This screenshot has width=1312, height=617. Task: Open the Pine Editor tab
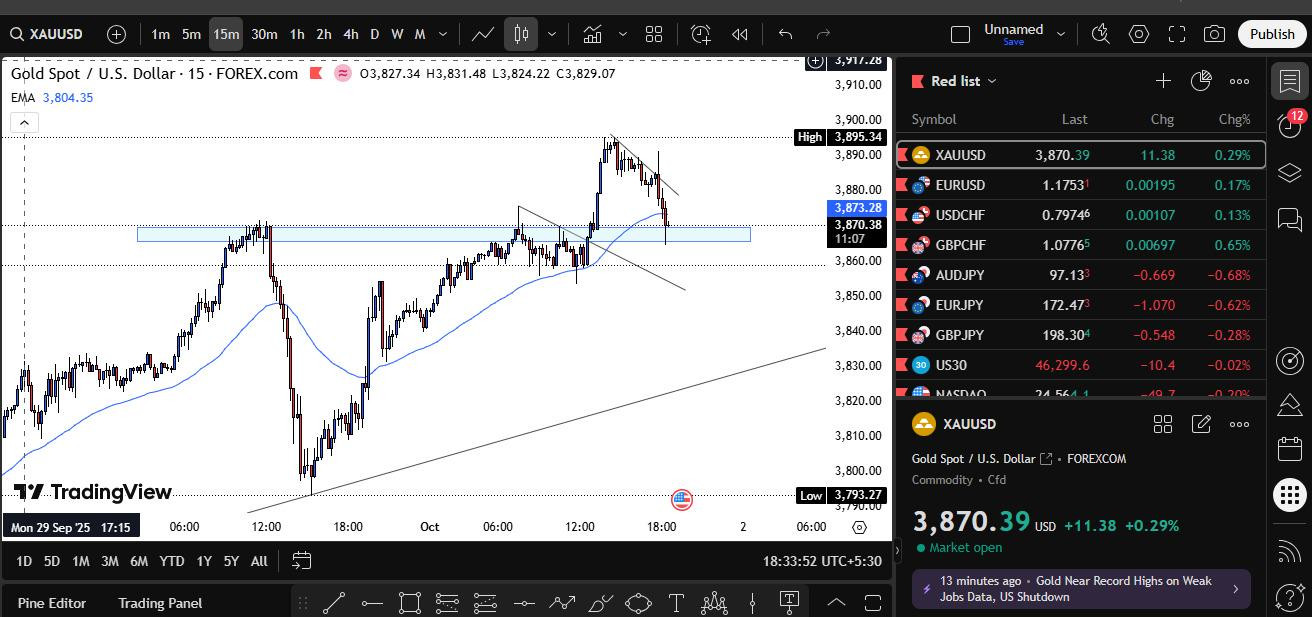pos(52,603)
